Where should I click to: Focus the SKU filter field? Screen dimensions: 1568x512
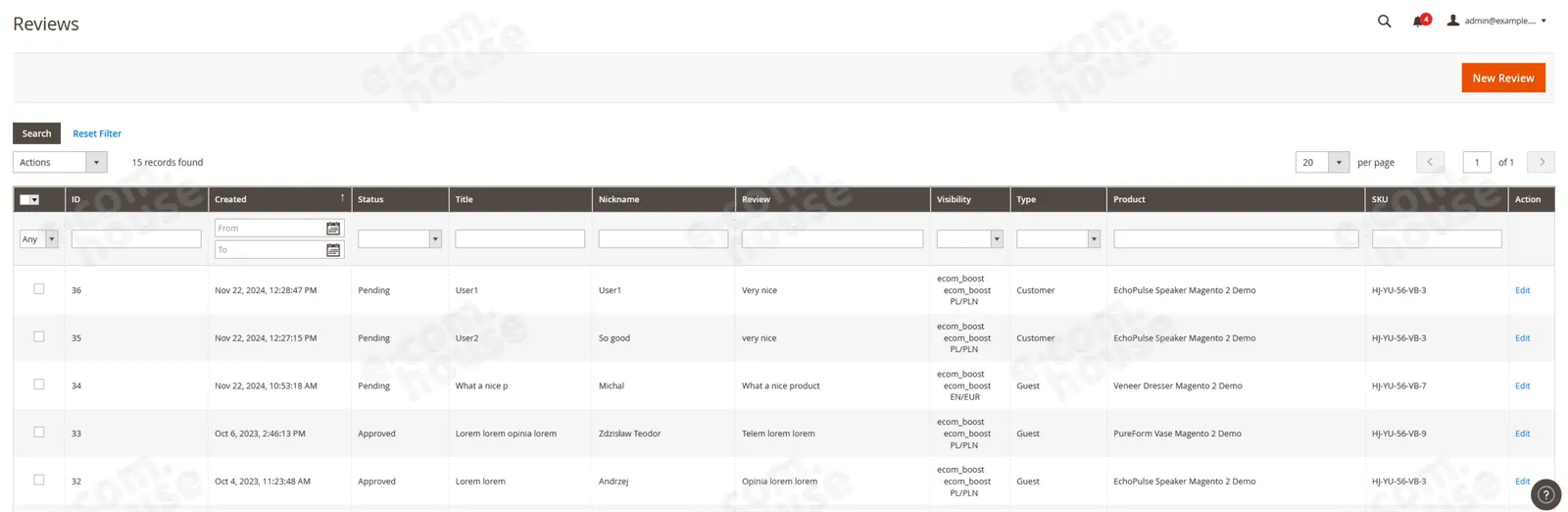point(1437,239)
